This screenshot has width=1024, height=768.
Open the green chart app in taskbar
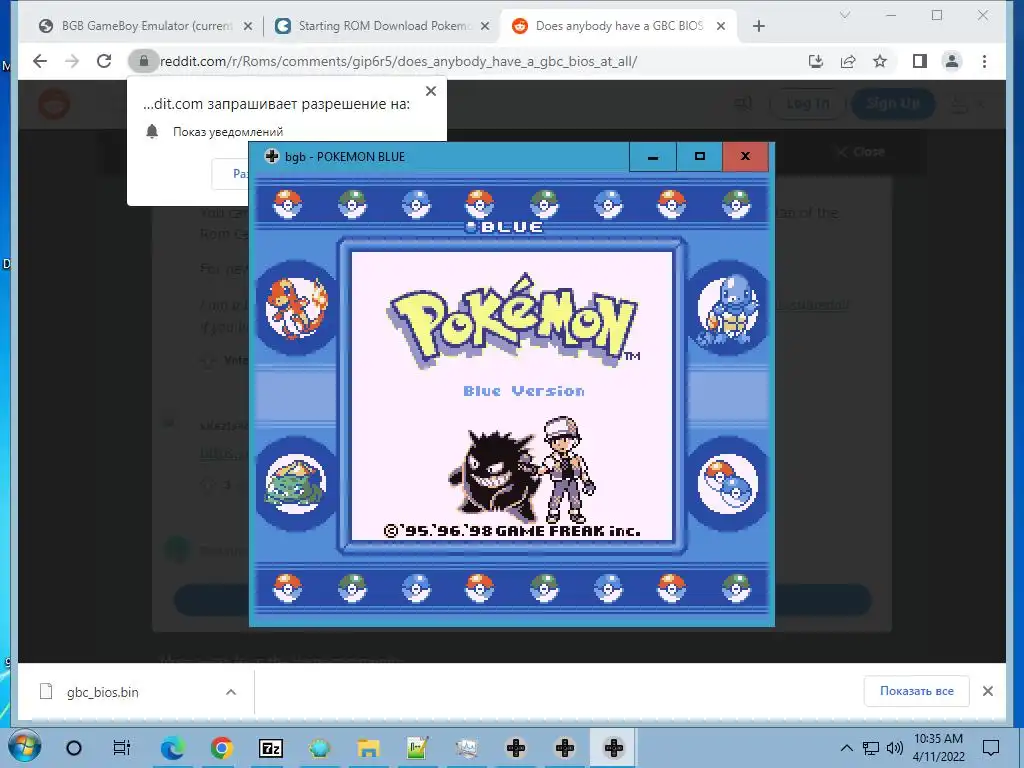pyautogui.click(x=417, y=748)
